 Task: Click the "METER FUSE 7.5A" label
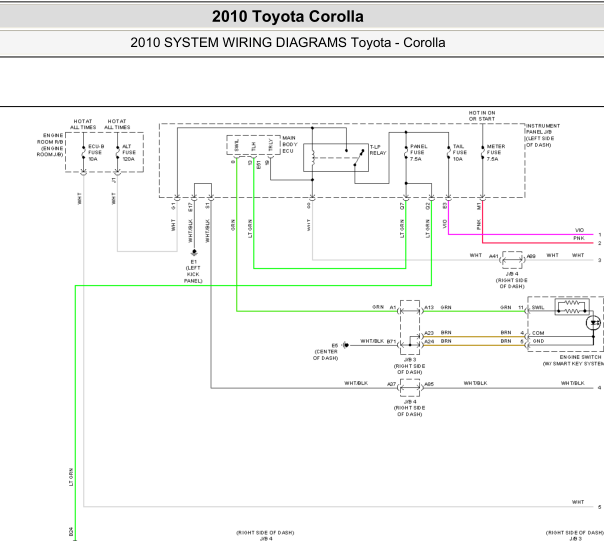[x=496, y=153]
